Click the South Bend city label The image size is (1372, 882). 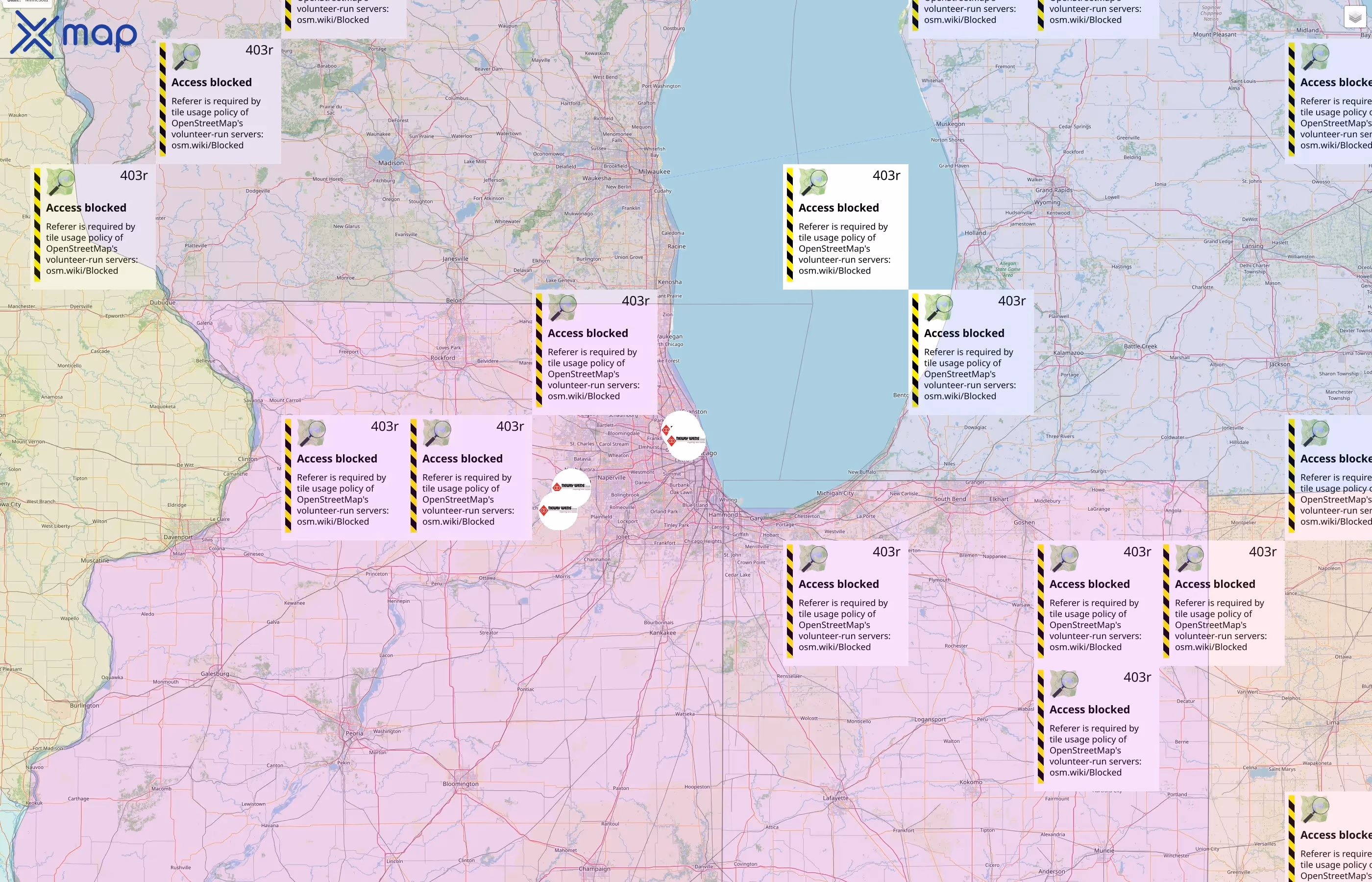[x=950, y=499]
